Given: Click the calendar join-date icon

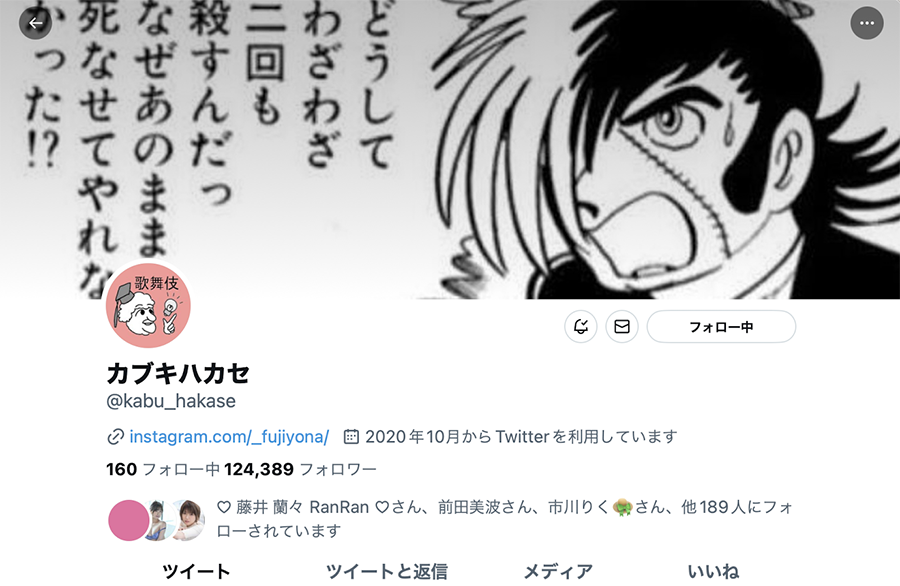Looking at the screenshot, I should point(351,437).
